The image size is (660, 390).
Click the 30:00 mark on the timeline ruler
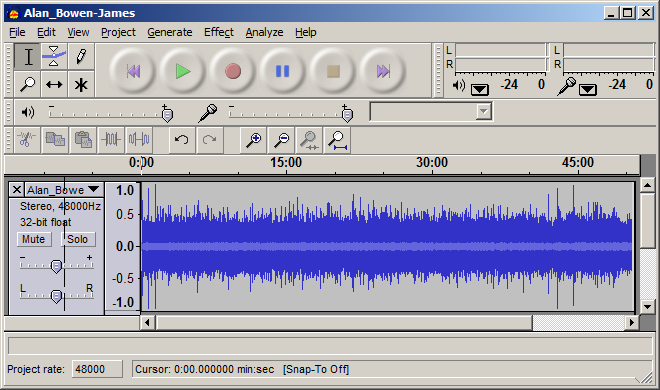431,162
